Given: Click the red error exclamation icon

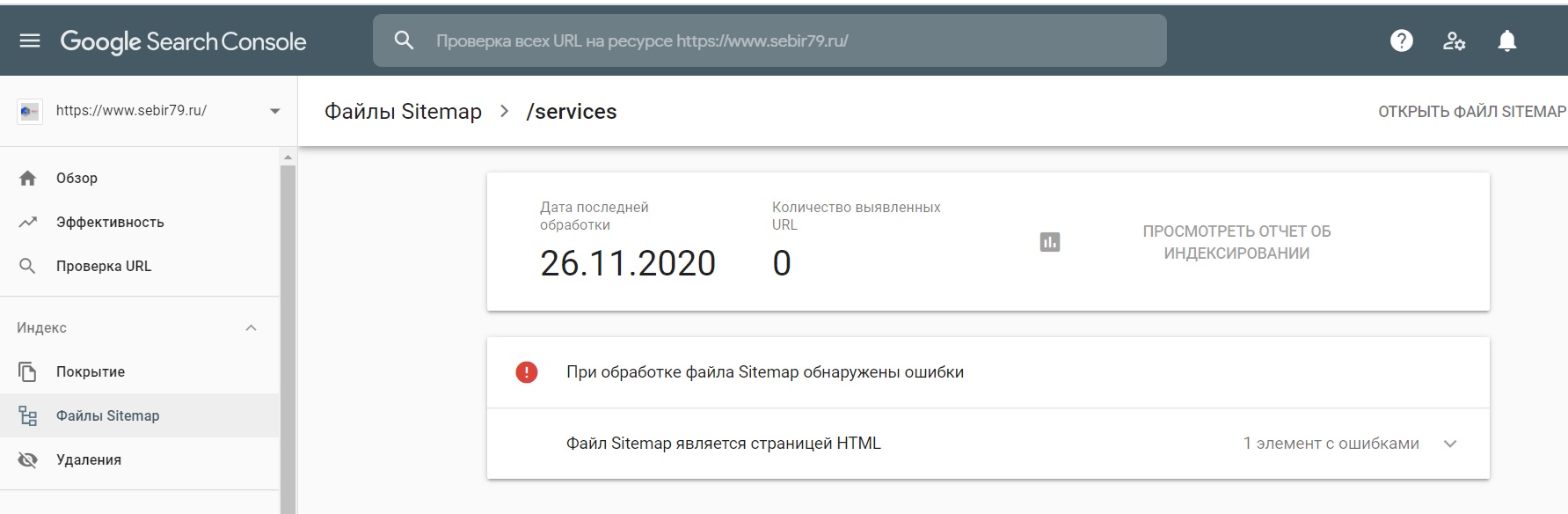Looking at the screenshot, I should pos(526,372).
